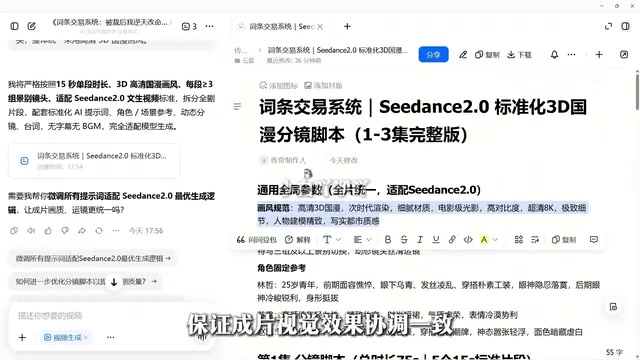Like the reply with thumbs up
The width and height of the screenshot is (640, 360).
point(48,231)
